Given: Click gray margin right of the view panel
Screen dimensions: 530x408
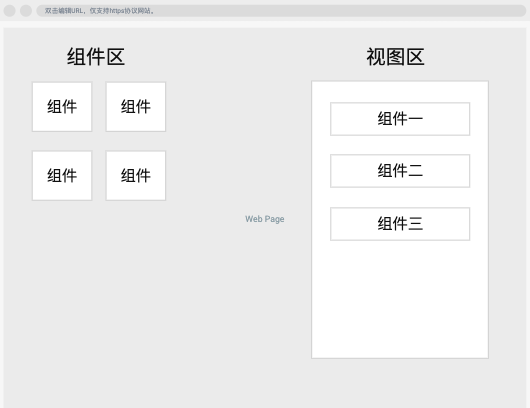Looking at the screenshot, I should click(x=507, y=220).
